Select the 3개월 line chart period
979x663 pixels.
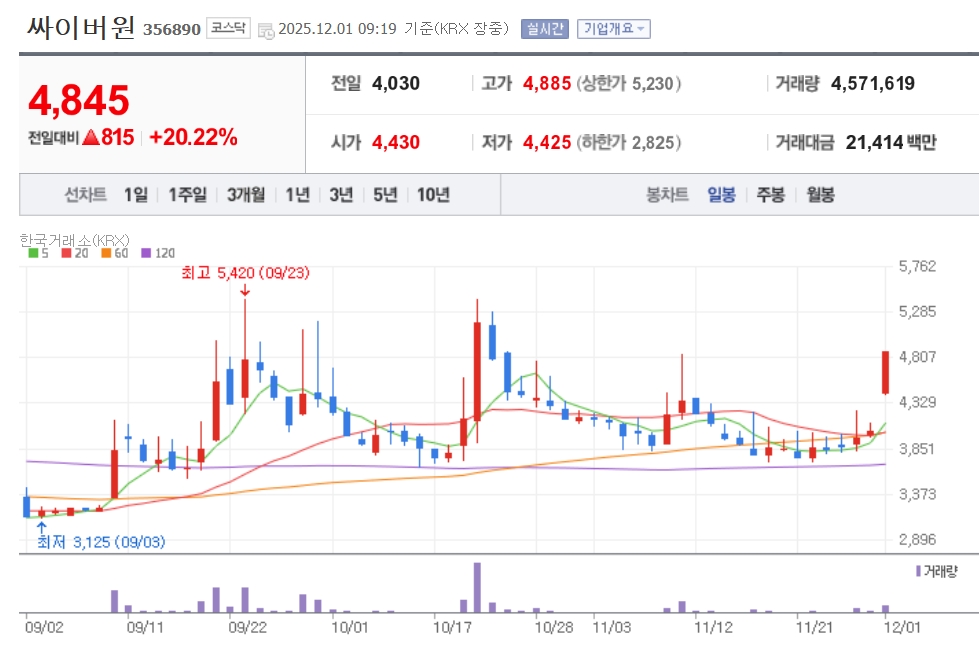pyautogui.click(x=246, y=195)
